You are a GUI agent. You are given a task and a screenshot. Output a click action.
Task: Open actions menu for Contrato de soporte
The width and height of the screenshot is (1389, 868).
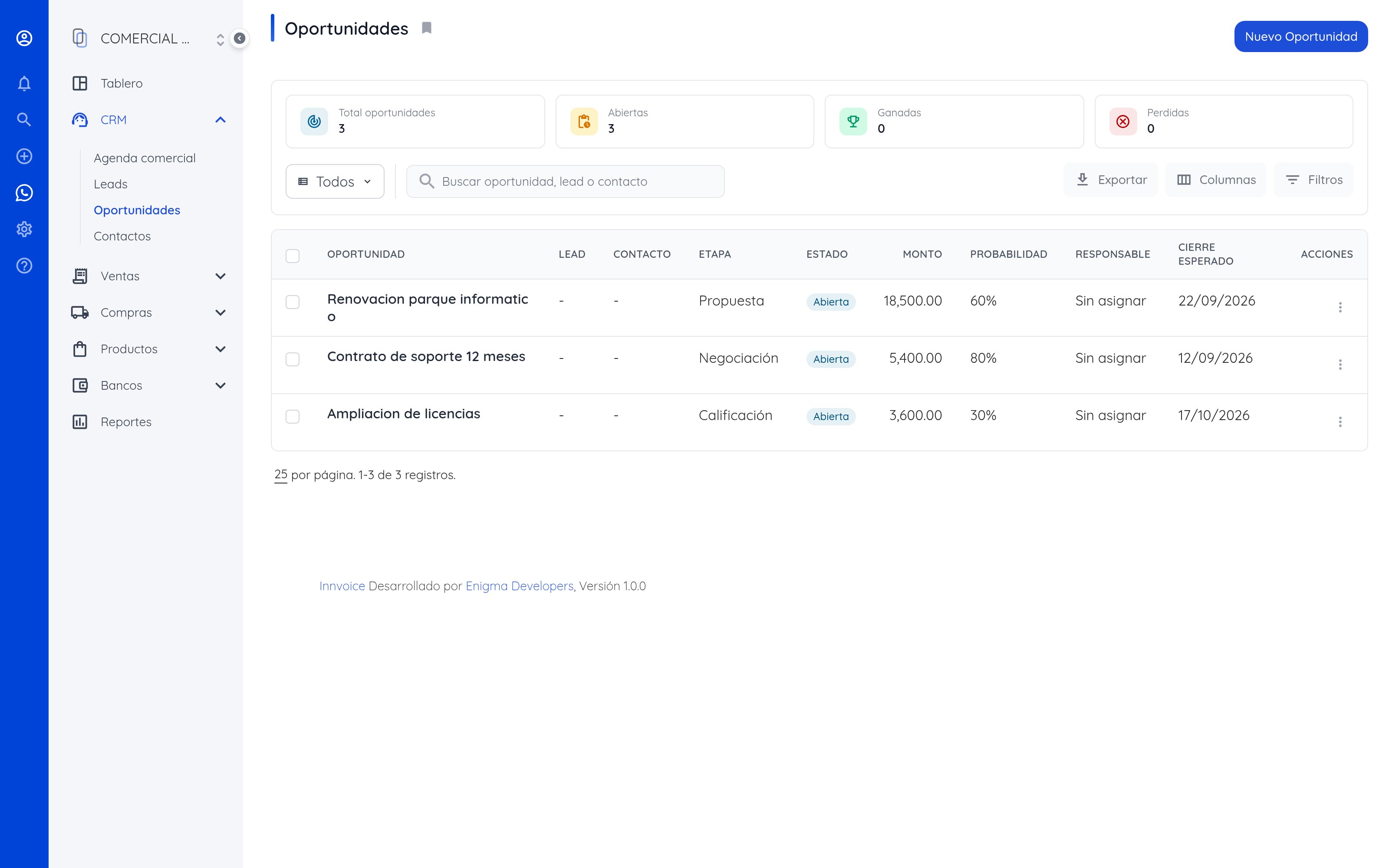pyautogui.click(x=1340, y=365)
